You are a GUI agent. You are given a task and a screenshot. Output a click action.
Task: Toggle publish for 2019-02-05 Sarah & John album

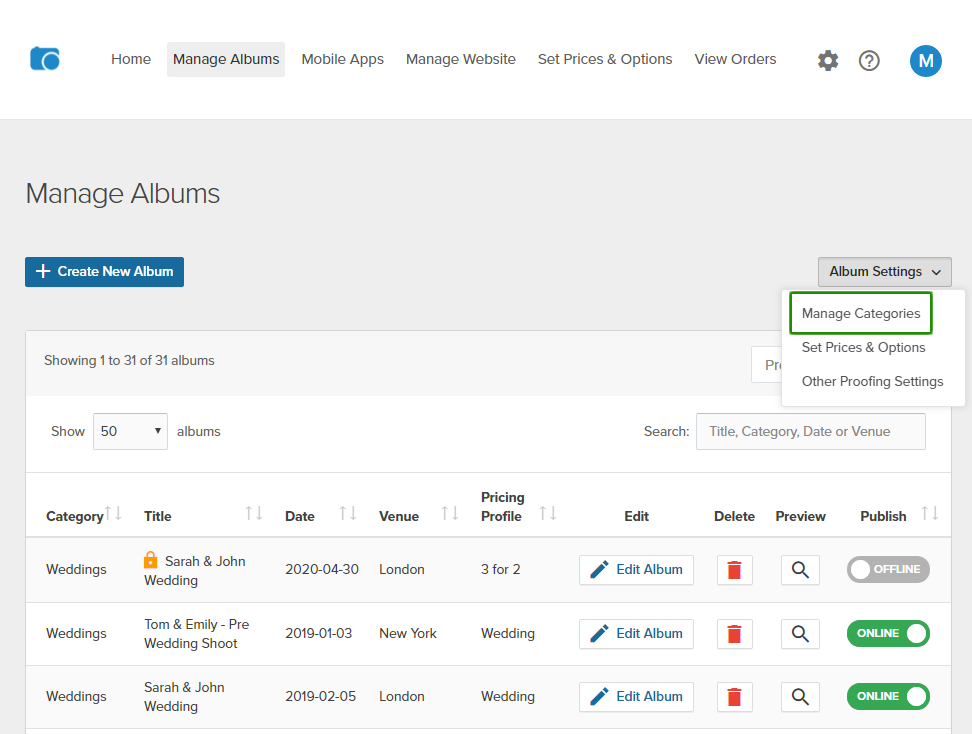(888, 696)
